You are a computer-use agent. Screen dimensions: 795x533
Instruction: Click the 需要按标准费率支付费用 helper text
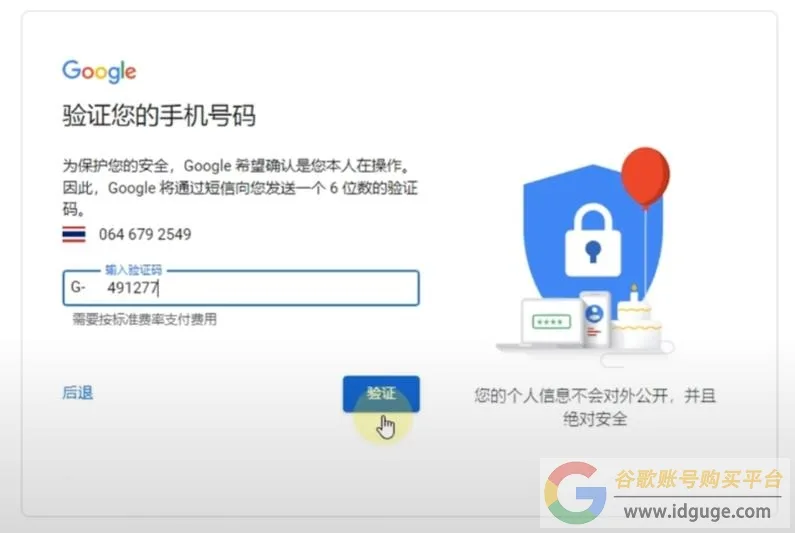144,319
